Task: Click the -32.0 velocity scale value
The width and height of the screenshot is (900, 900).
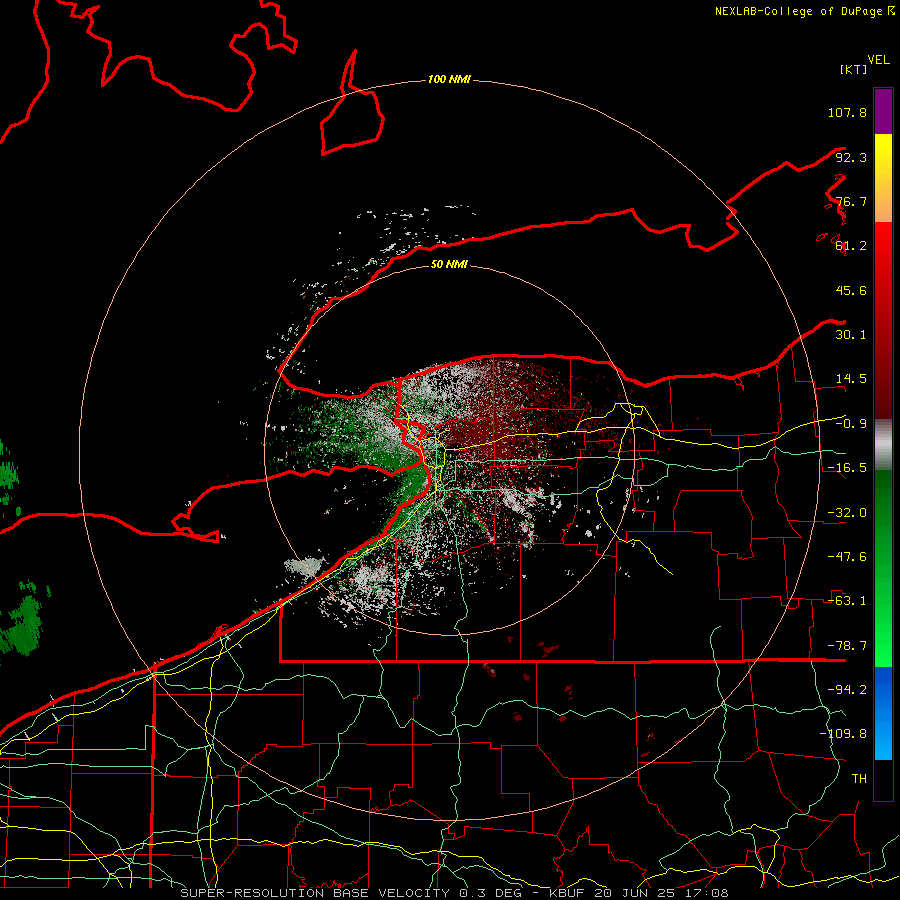Action: 847,513
